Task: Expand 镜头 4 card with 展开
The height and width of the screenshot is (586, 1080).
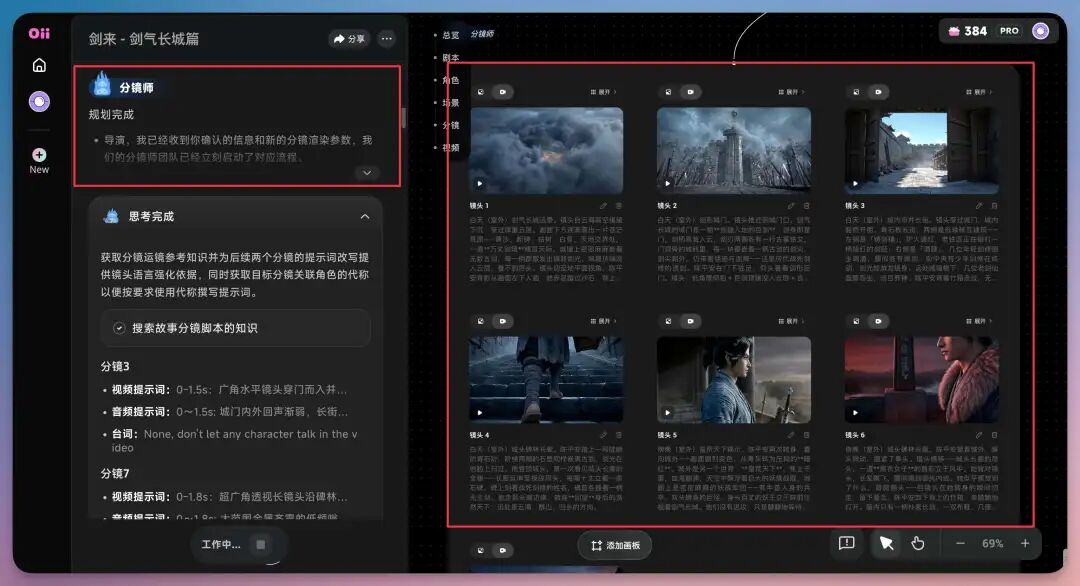Action: point(603,321)
